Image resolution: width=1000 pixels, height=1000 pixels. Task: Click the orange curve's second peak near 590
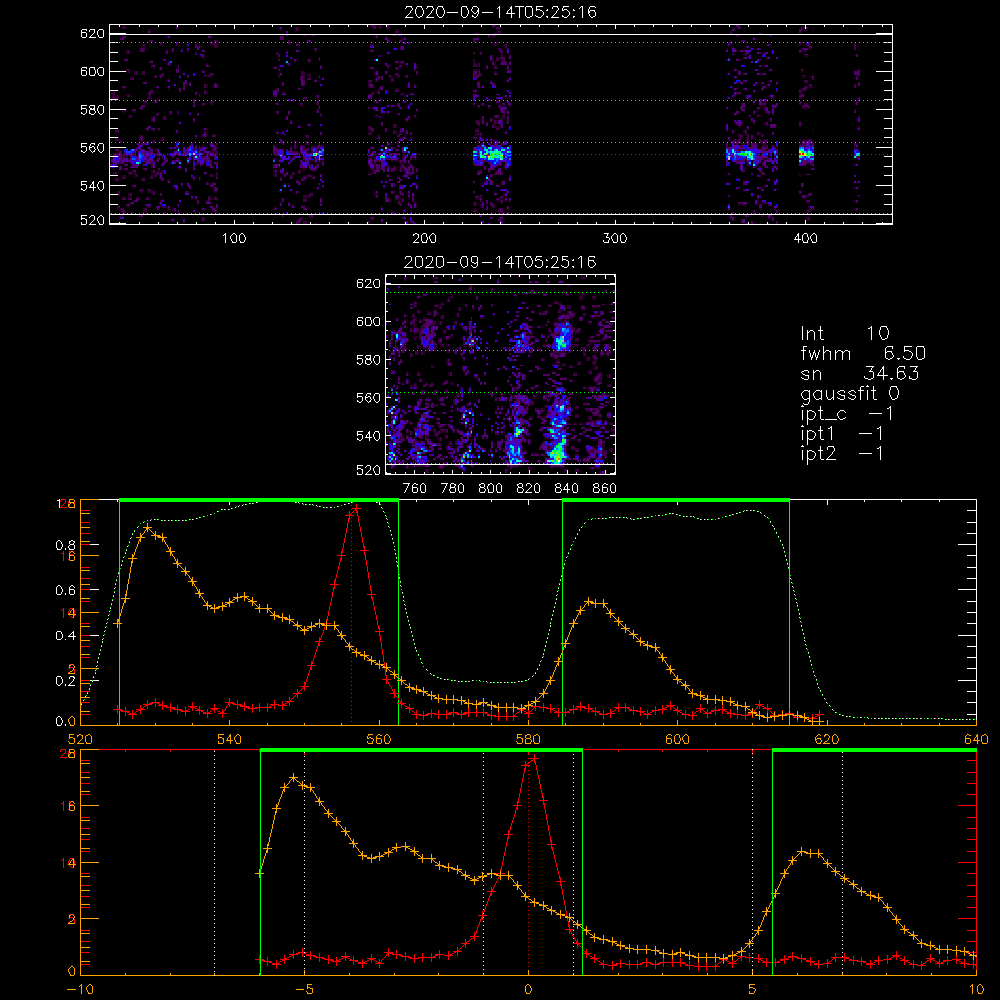tap(591, 601)
